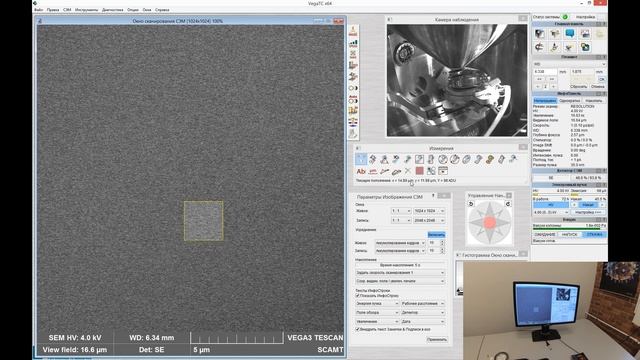Open the СЭМ menu
The height and width of the screenshot is (360, 640).
click(x=67, y=10)
